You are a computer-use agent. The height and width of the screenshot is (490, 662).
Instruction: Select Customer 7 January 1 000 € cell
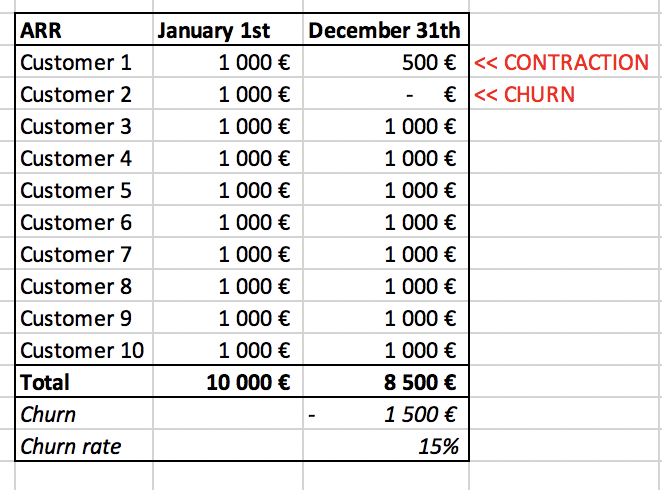coord(228,254)
